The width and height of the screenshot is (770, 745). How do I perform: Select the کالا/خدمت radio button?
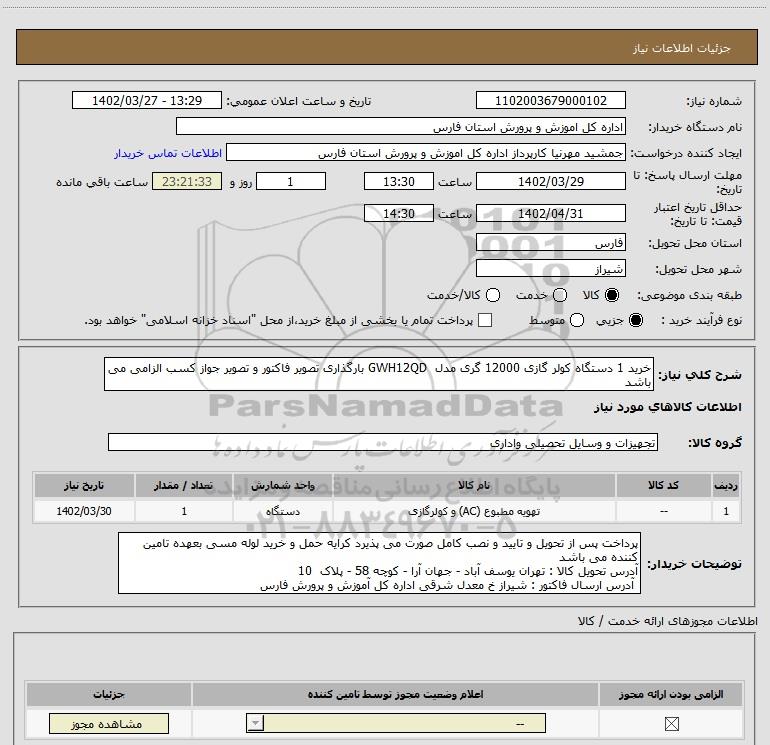[x=493, y=295]
